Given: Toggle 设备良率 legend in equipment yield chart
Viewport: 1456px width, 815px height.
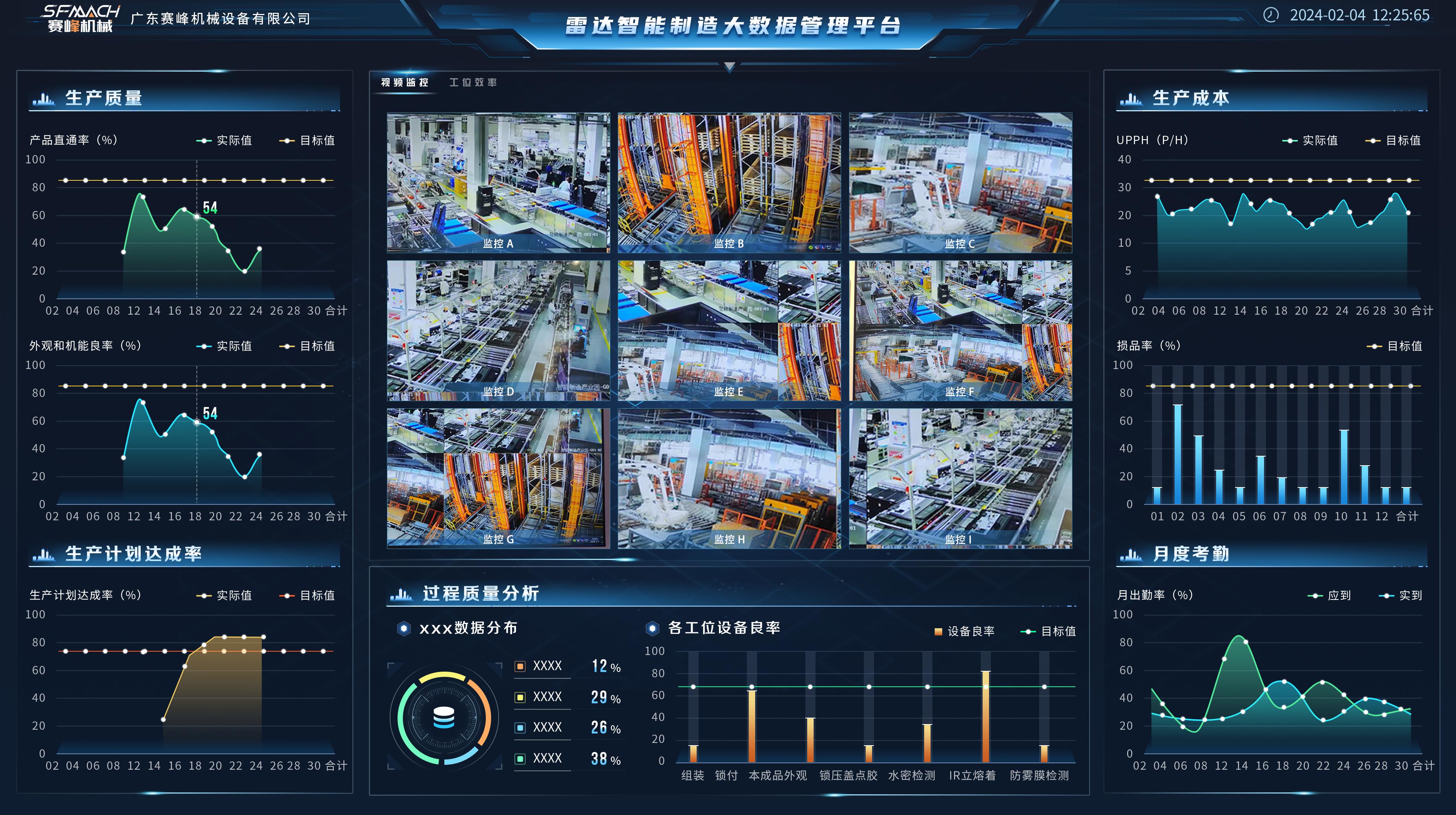Looking at the screenshot, I should click(964, 631).
